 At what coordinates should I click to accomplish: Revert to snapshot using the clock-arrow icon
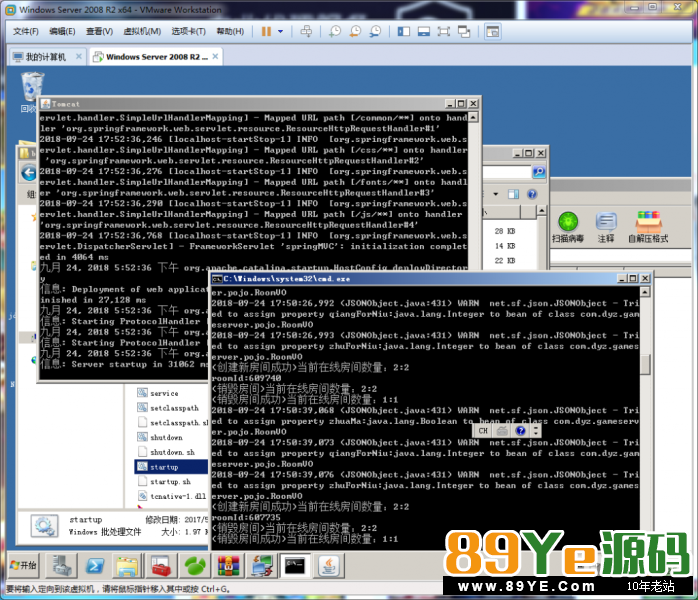[355, 32]
